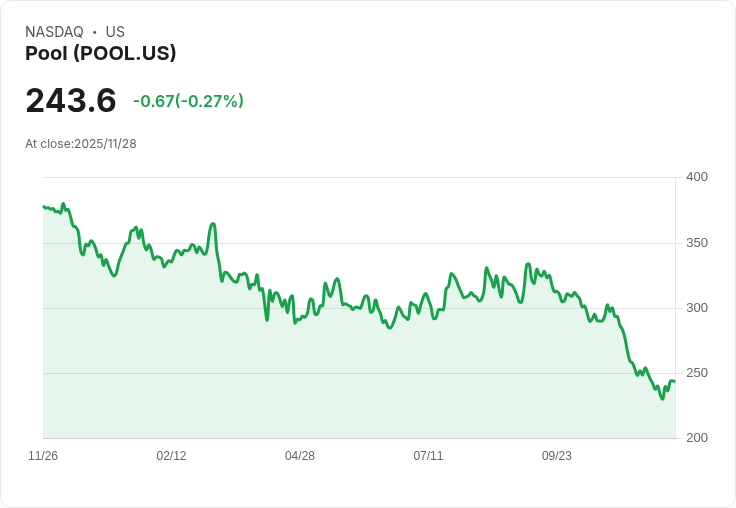The width and height of the screenshot is (736, 508).
Task: Click the 350 y-axis label
Action: (697, 243)
